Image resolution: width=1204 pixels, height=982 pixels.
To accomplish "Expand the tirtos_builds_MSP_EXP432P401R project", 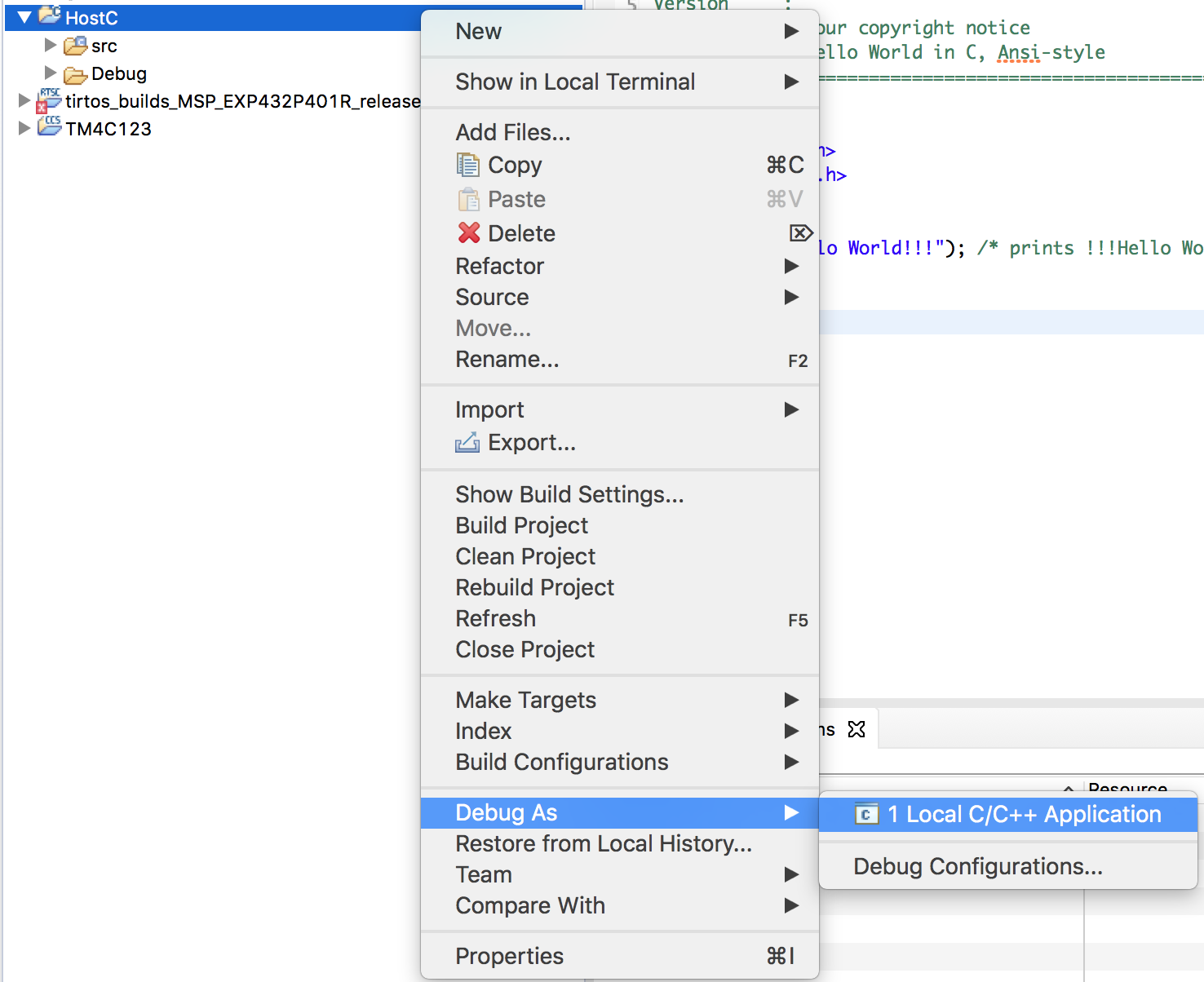I will click(24, 100).
